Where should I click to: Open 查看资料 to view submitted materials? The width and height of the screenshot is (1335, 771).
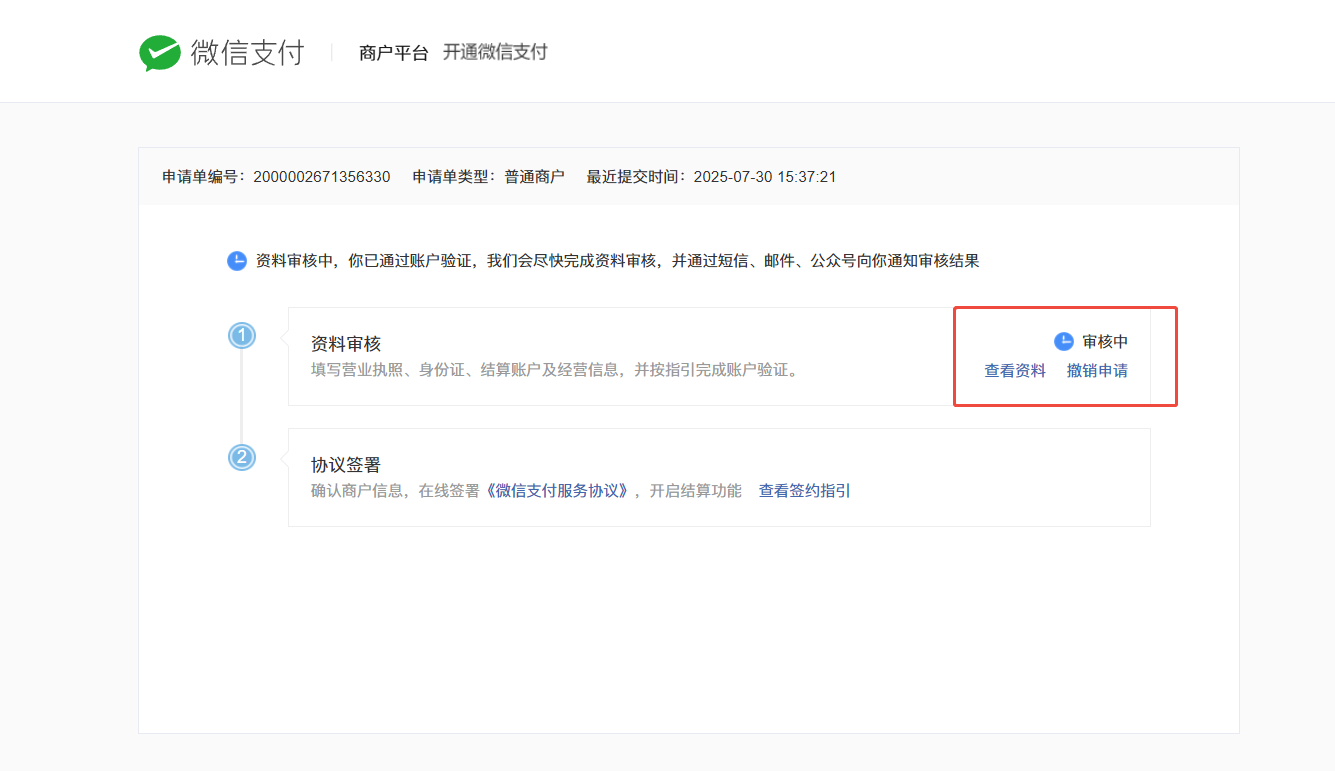pos(1015,371)
